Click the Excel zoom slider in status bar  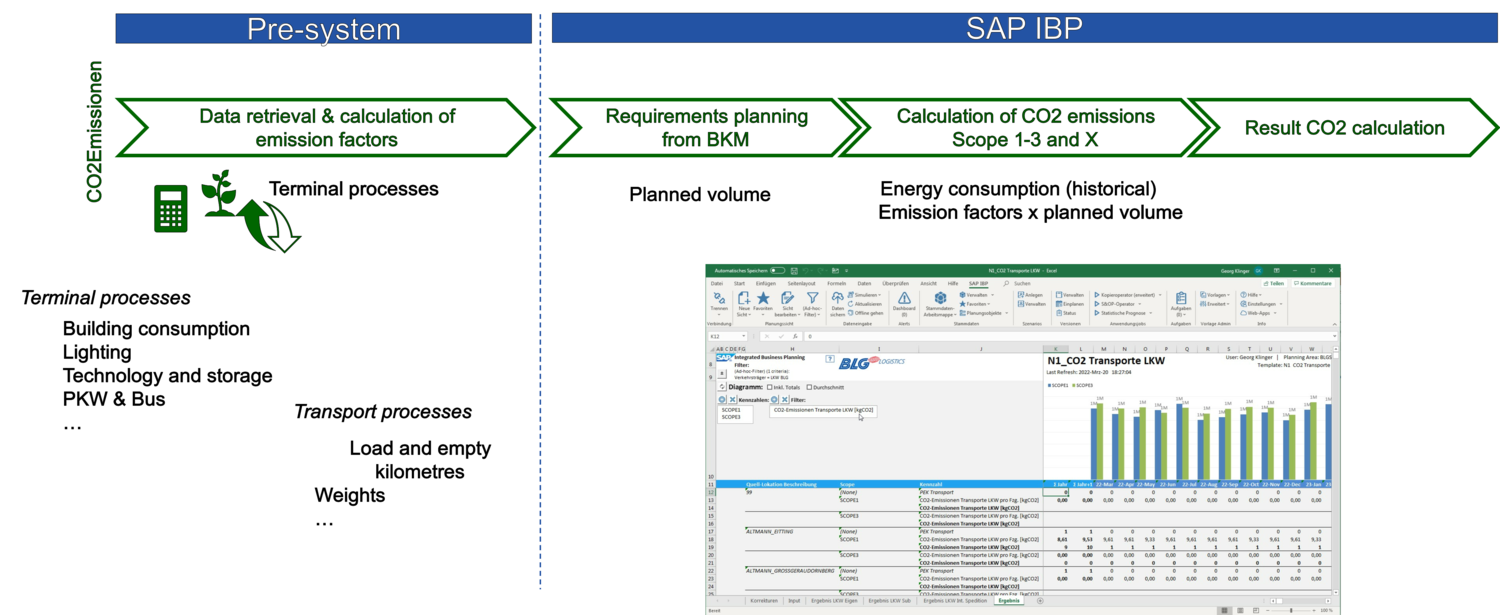pos(1290,610)
